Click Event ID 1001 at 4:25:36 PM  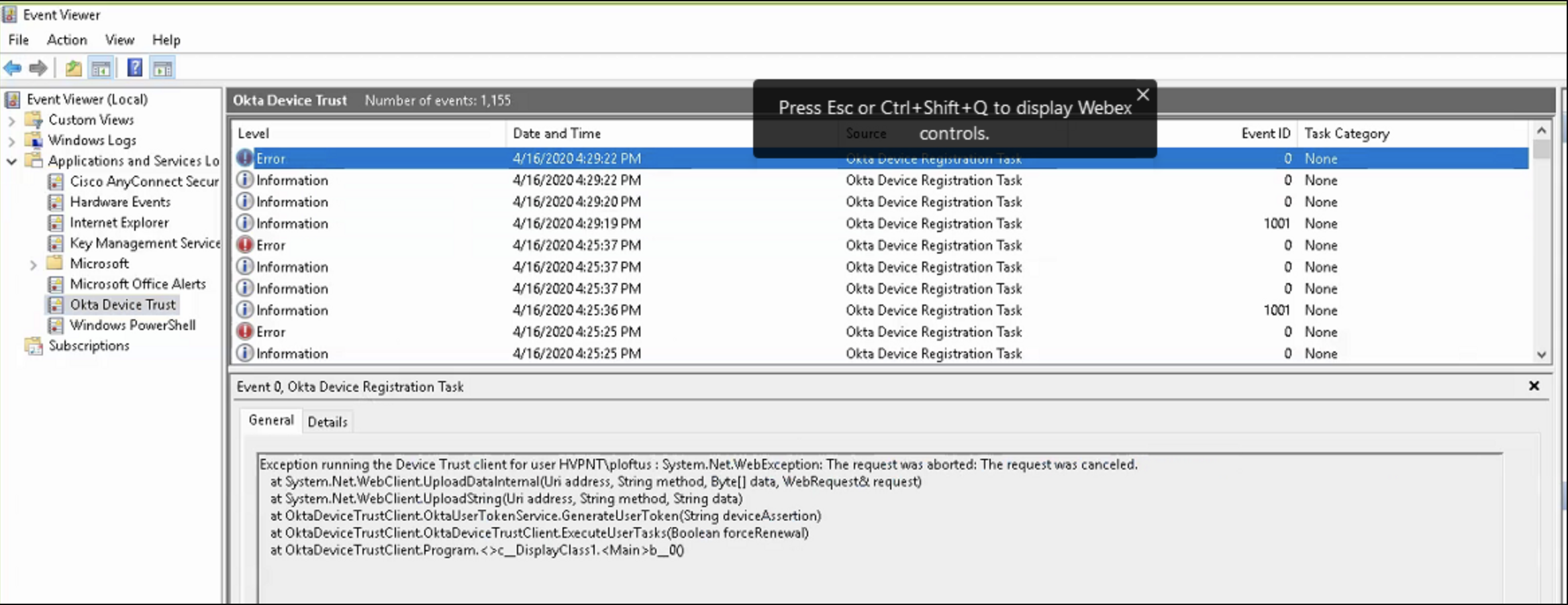point(1276,310)
